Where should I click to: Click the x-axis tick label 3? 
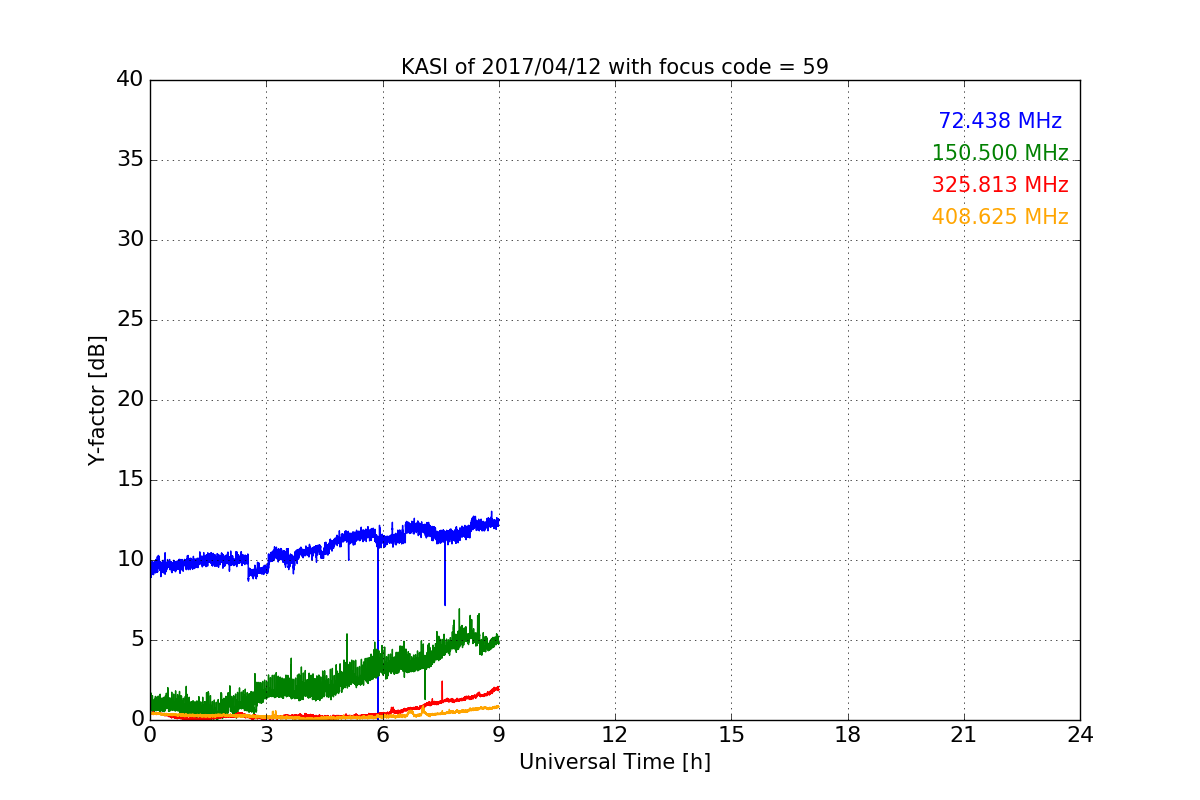click(266, 735)
